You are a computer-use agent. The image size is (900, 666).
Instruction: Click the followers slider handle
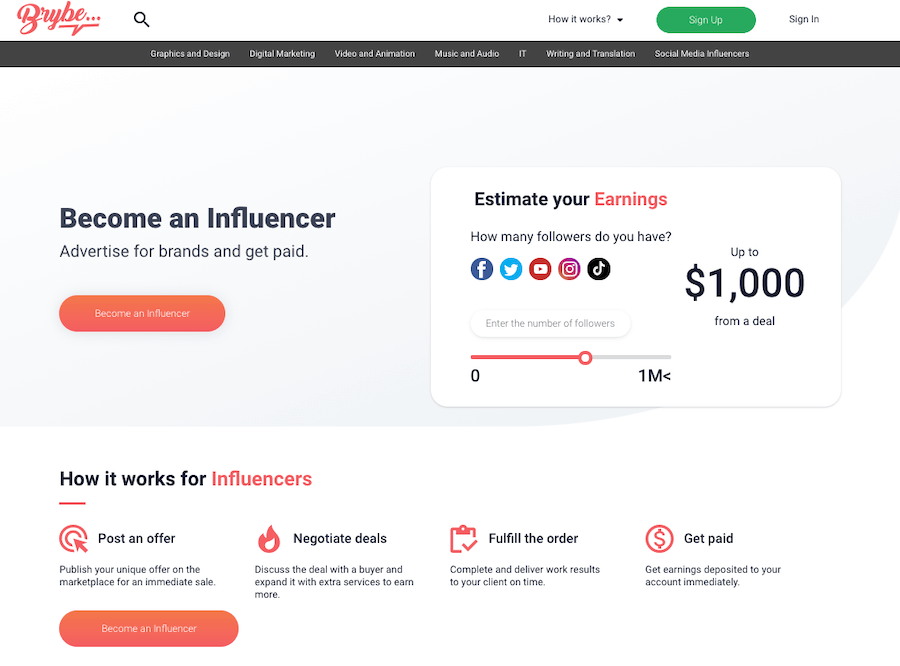585,358
